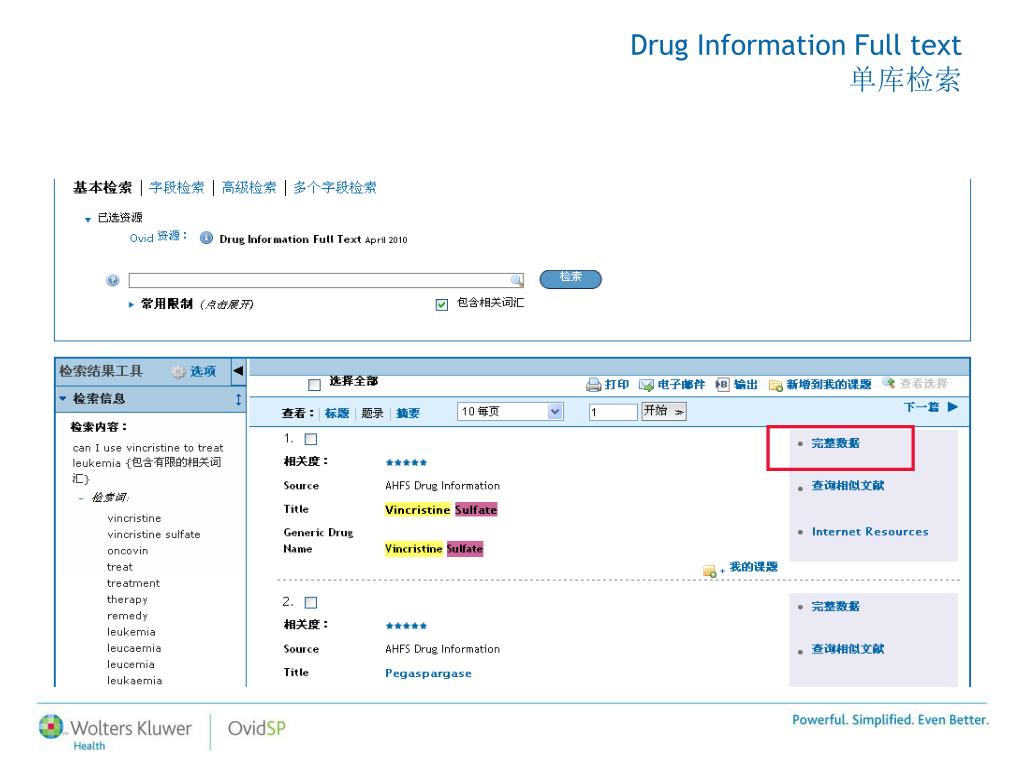Click the search term 'vincristine sulfate'
Image resolution: width=1024 pixels, height=768 pixels.
(153, 535)
